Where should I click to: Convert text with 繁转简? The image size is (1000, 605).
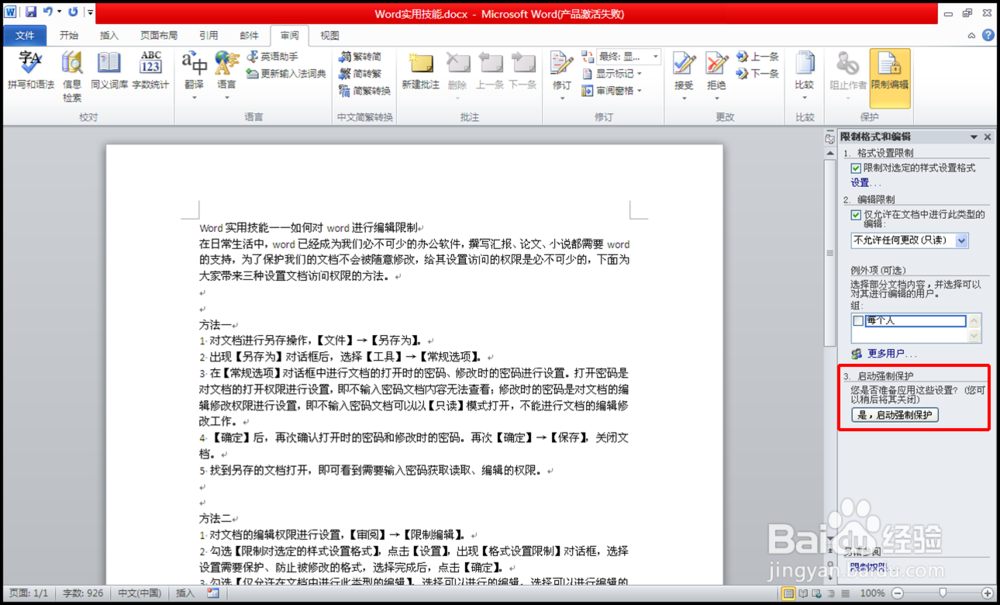click(361, 57)
